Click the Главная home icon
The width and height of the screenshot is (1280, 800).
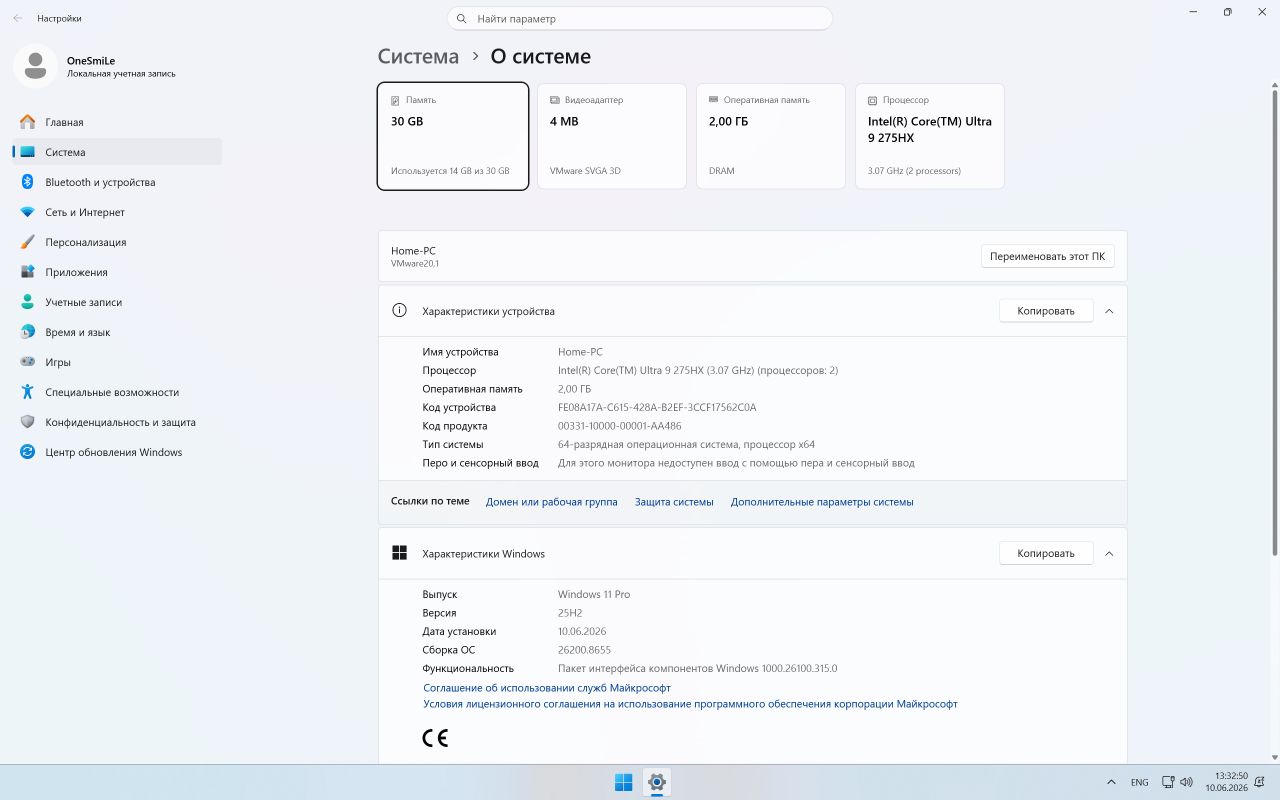(x=27, y=122)
